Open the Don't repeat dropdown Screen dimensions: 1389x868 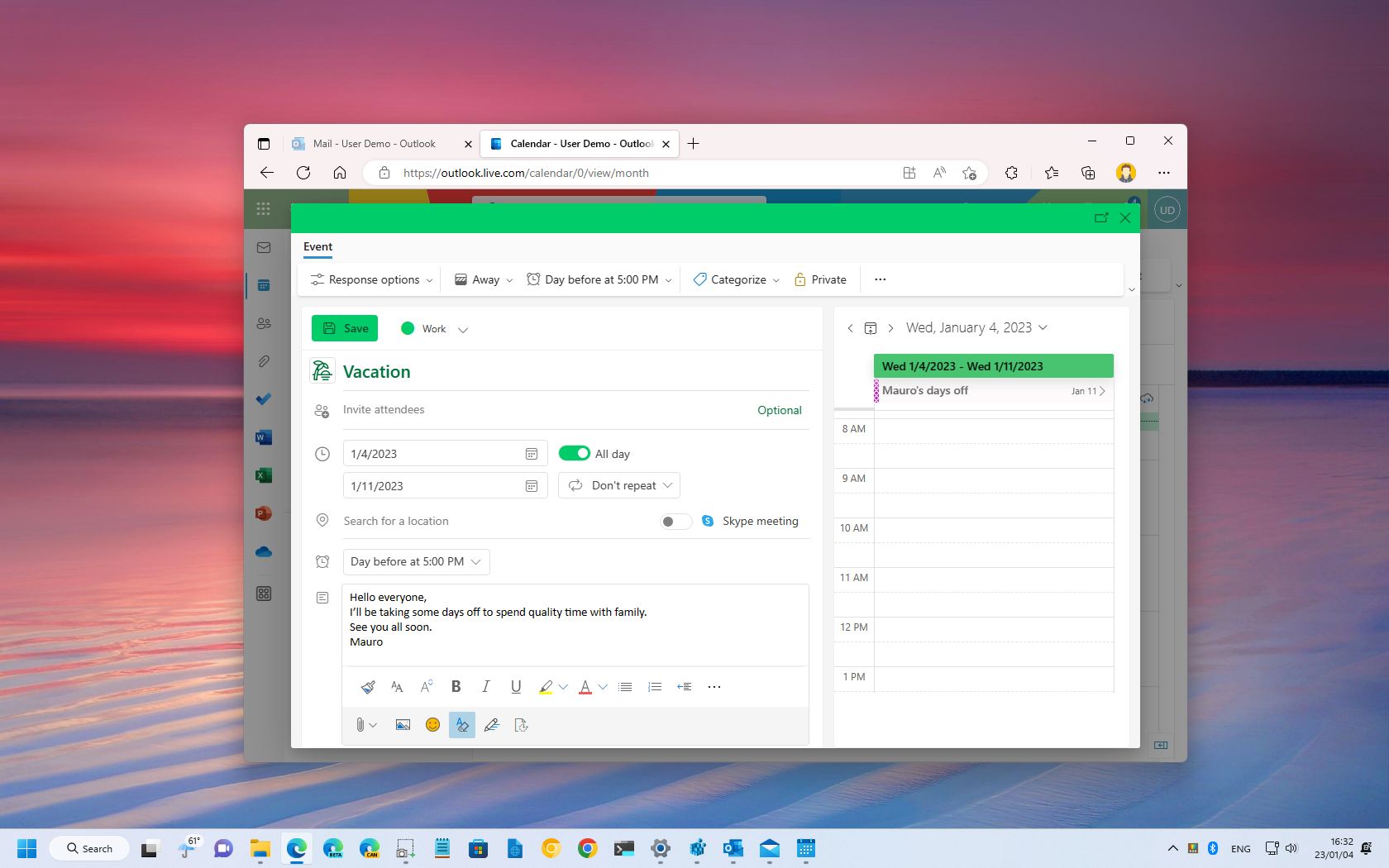[x=619, y=485]
